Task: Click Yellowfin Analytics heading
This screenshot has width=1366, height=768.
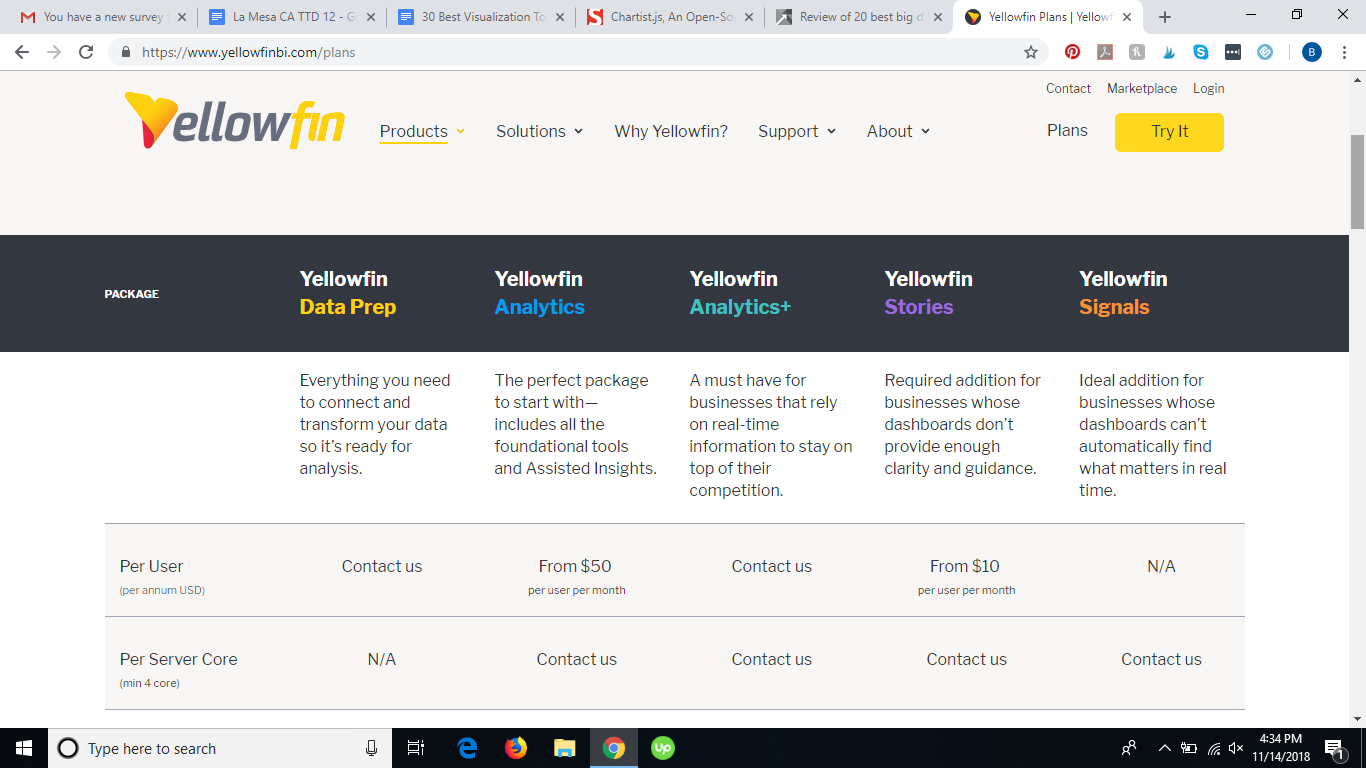Action: (x=540, y=293)
